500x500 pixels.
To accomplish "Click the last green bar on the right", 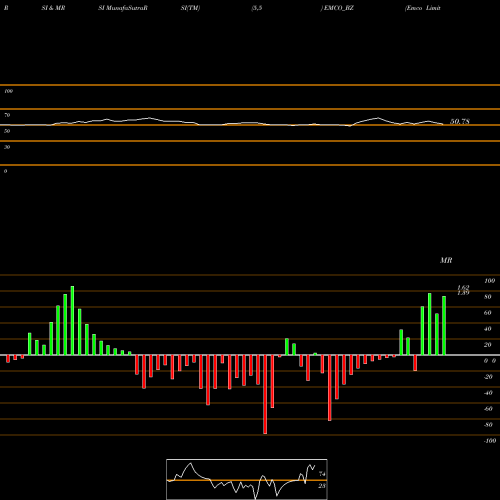I will (x=444, y=325).
